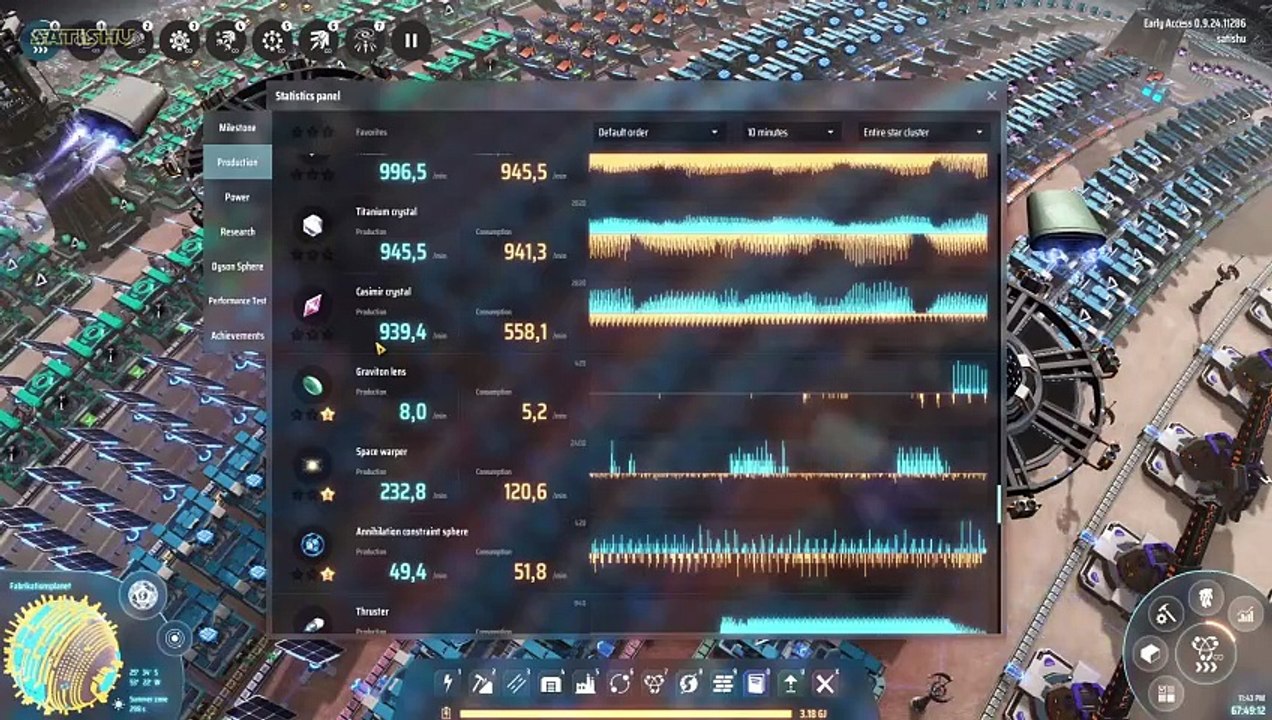
Task: Activate the Dismantle X icon in build bar
Action: pyautogui.click(x=825, y=683)
